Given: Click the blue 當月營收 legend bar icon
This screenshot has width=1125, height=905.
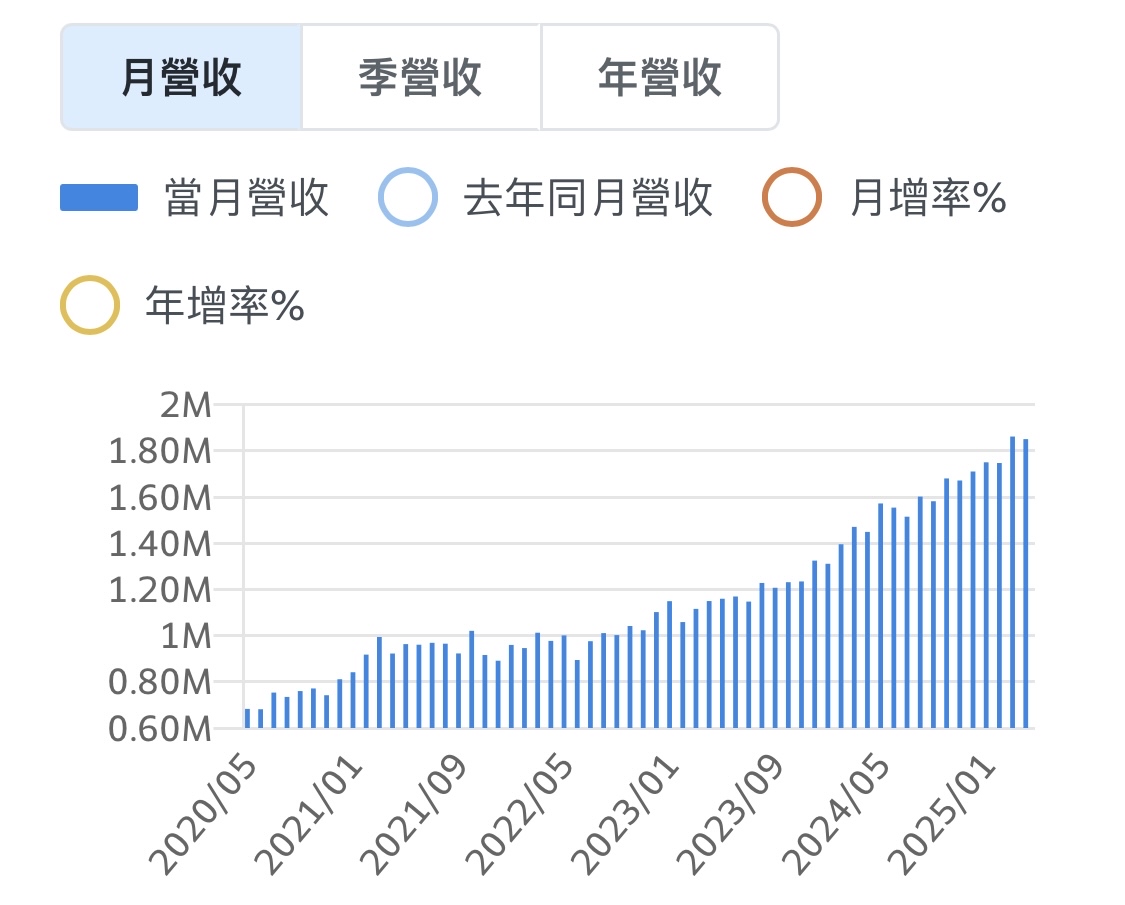Looking at the screenshot, I should pos(100,198).
